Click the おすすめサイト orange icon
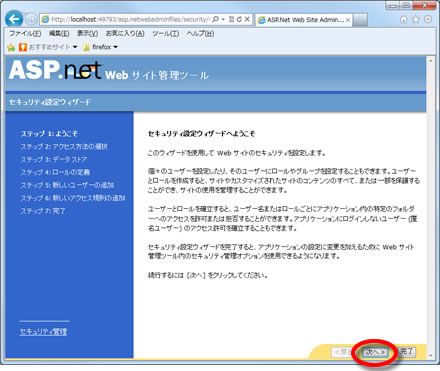 click(x=23, y=47)
